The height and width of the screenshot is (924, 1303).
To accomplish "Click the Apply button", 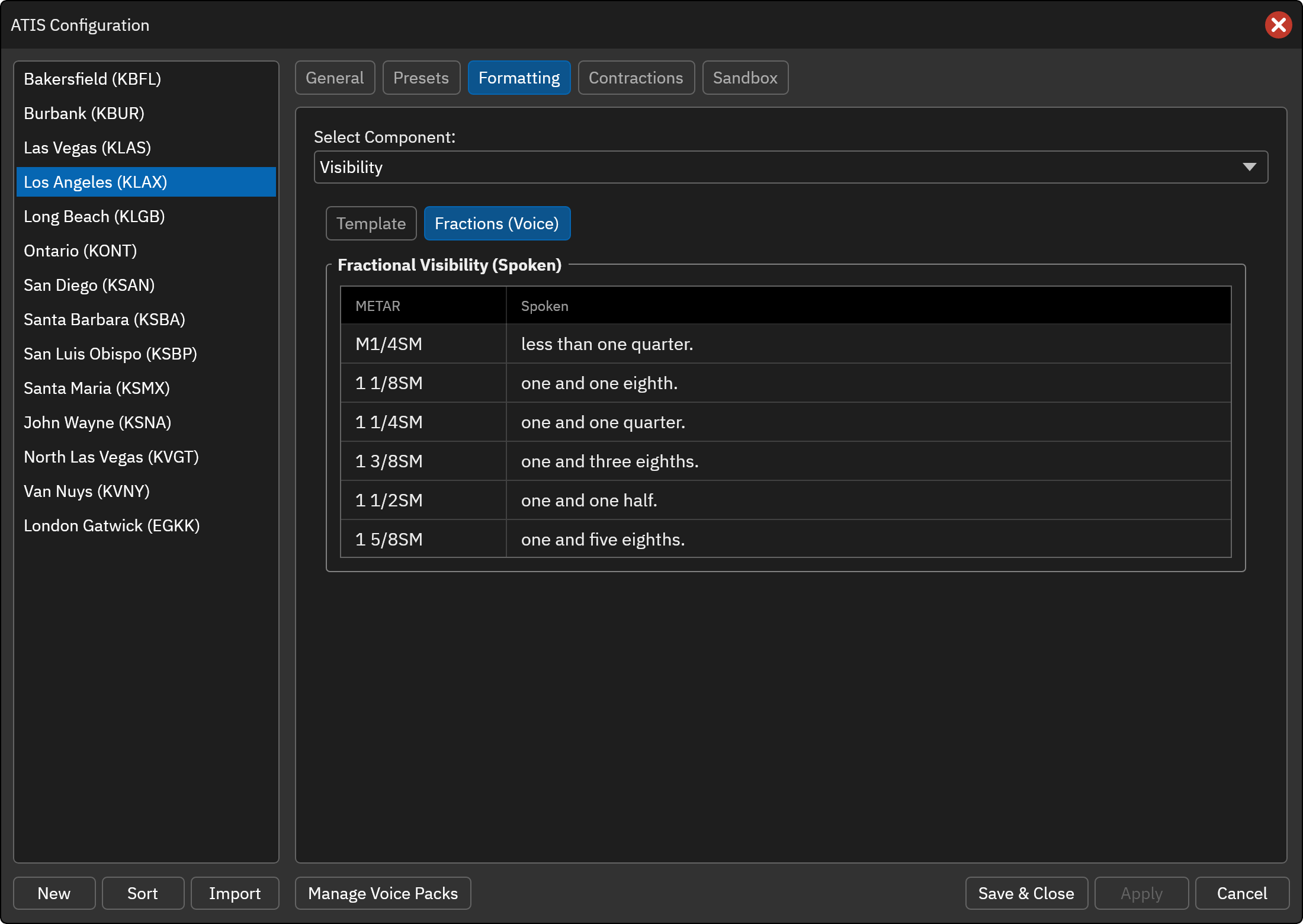I will [1141, 893].
